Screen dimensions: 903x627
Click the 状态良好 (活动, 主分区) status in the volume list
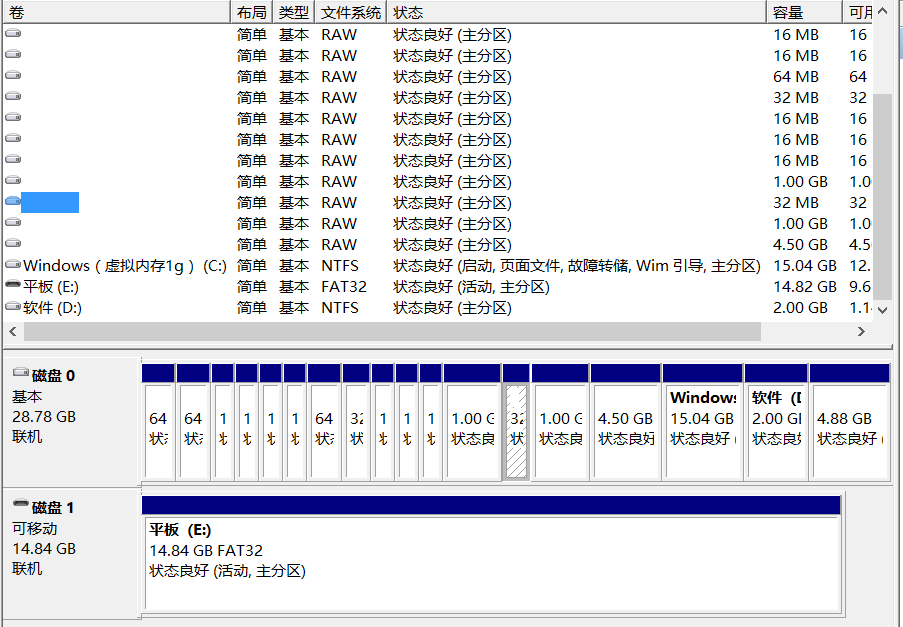click(x=471, y=287)
